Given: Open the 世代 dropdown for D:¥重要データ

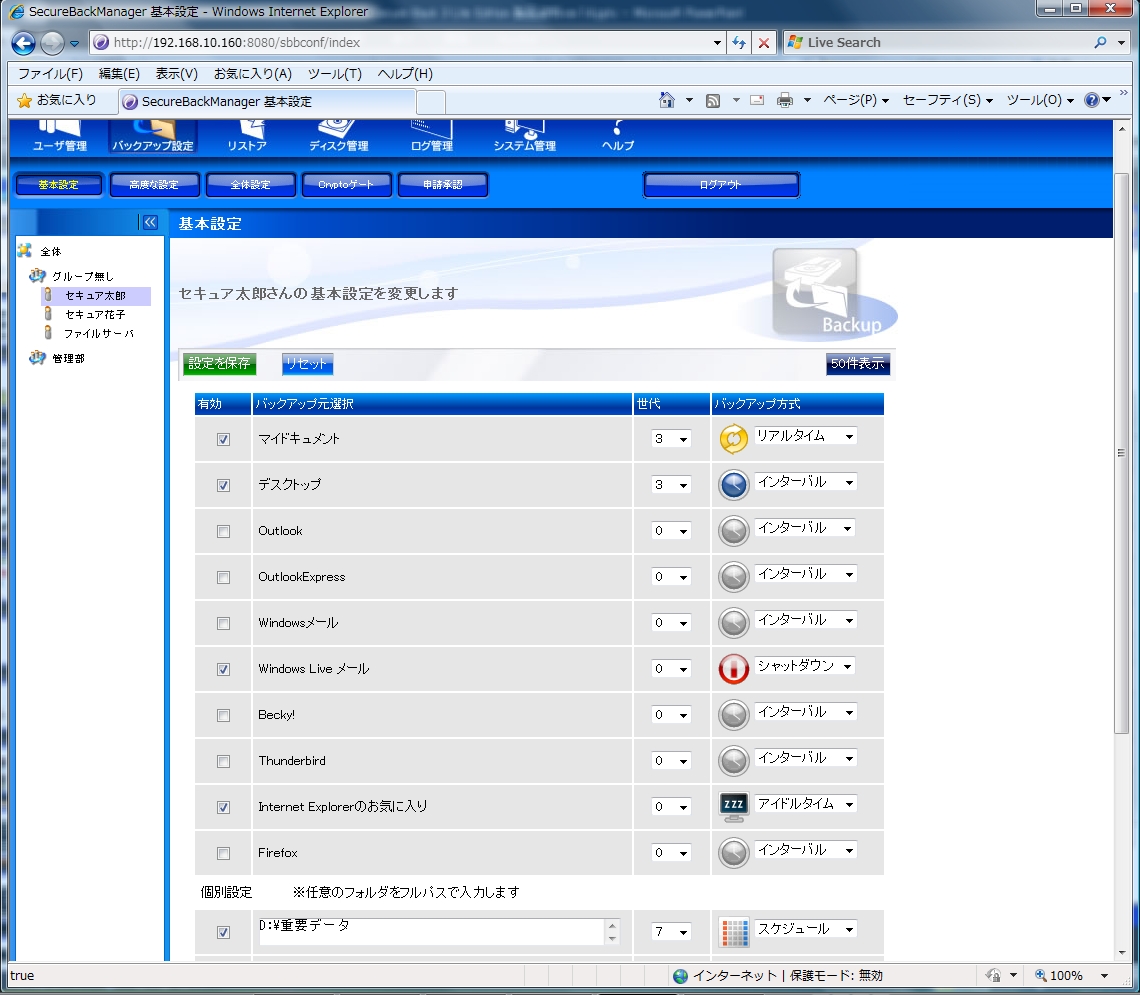Looking at the screenshot, I should coord(671,932).
